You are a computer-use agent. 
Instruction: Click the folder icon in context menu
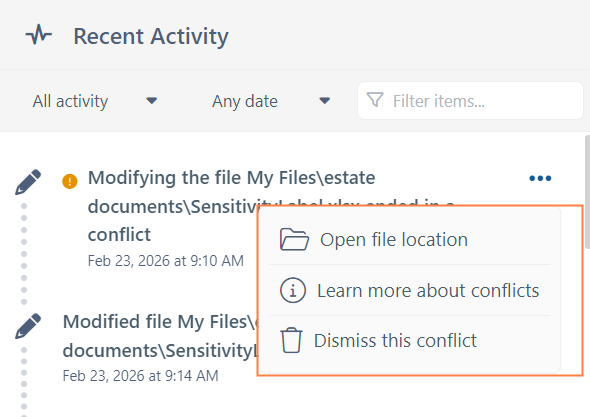(294, 239)
